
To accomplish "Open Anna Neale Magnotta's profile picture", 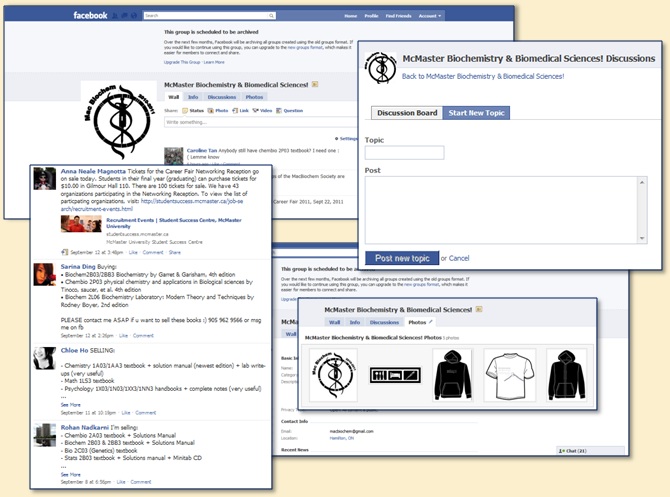I will (x=45, y=179).
